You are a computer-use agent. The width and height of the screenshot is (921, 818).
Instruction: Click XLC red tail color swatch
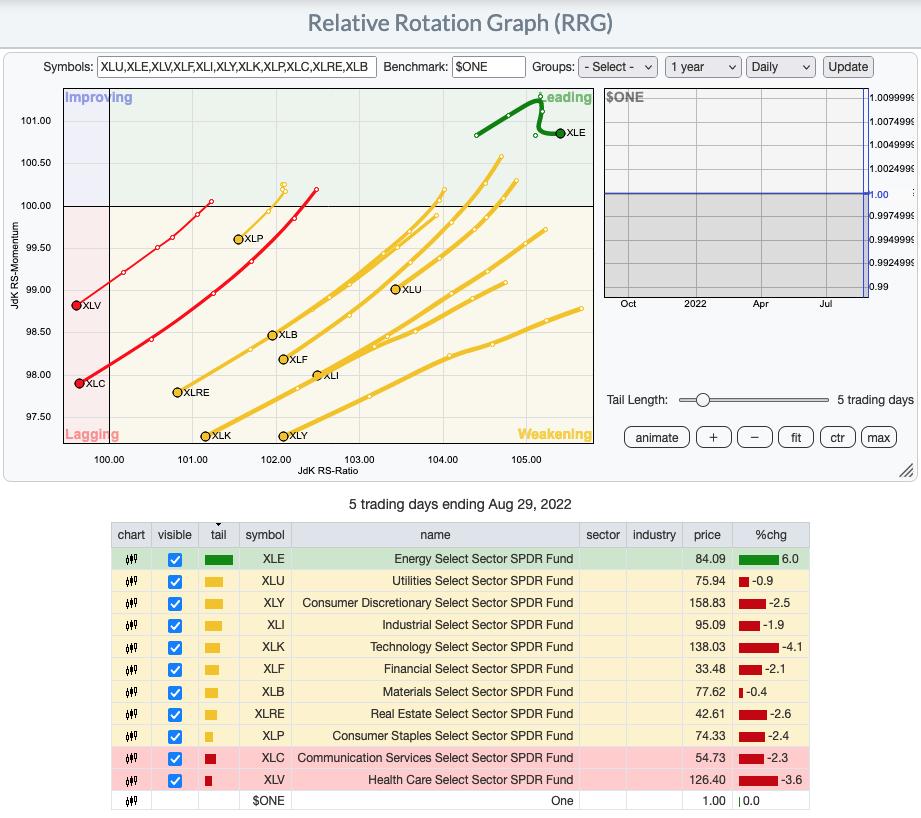tap(210, 759)
